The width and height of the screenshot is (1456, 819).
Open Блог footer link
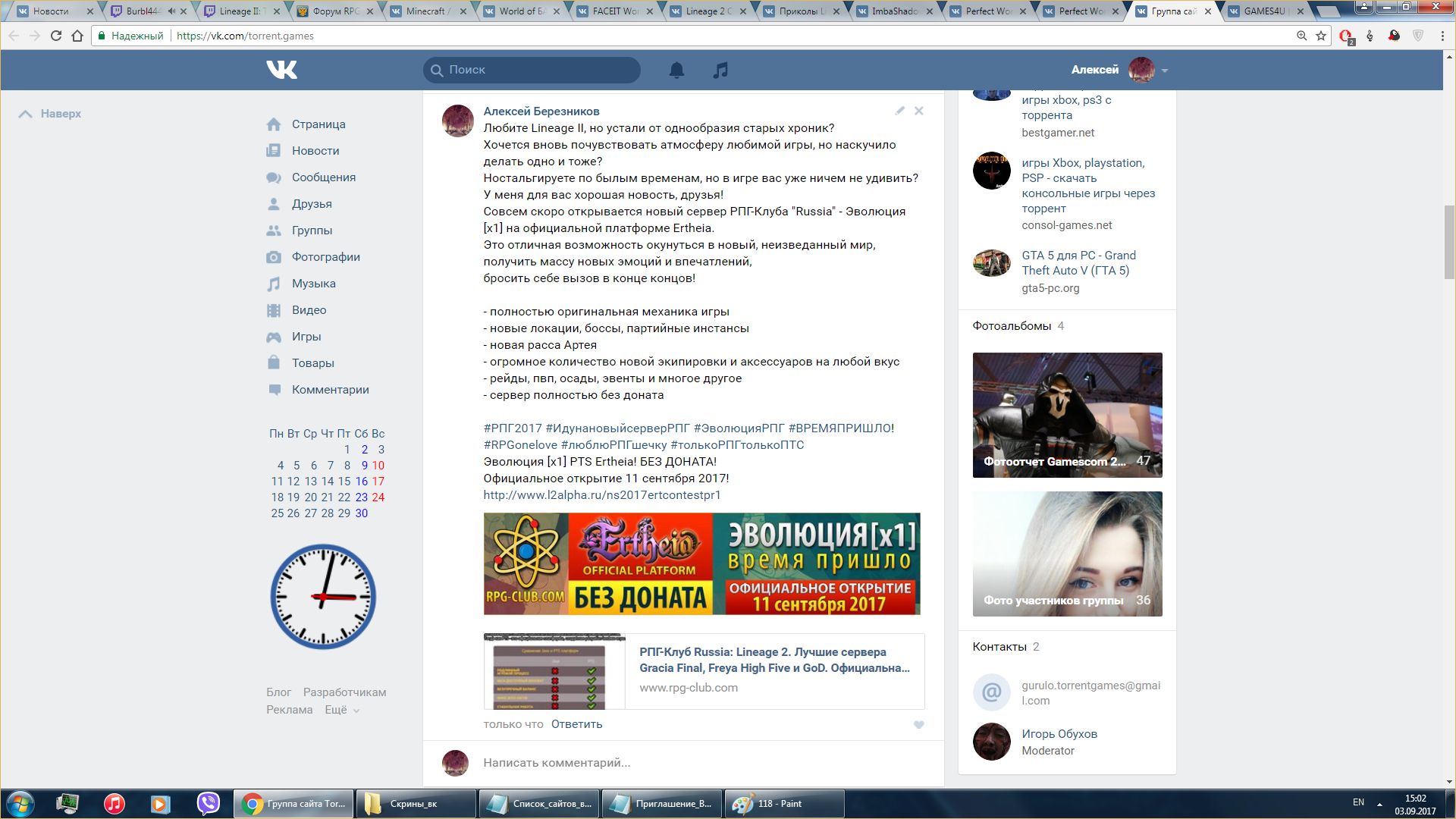(x=278, y=692)
